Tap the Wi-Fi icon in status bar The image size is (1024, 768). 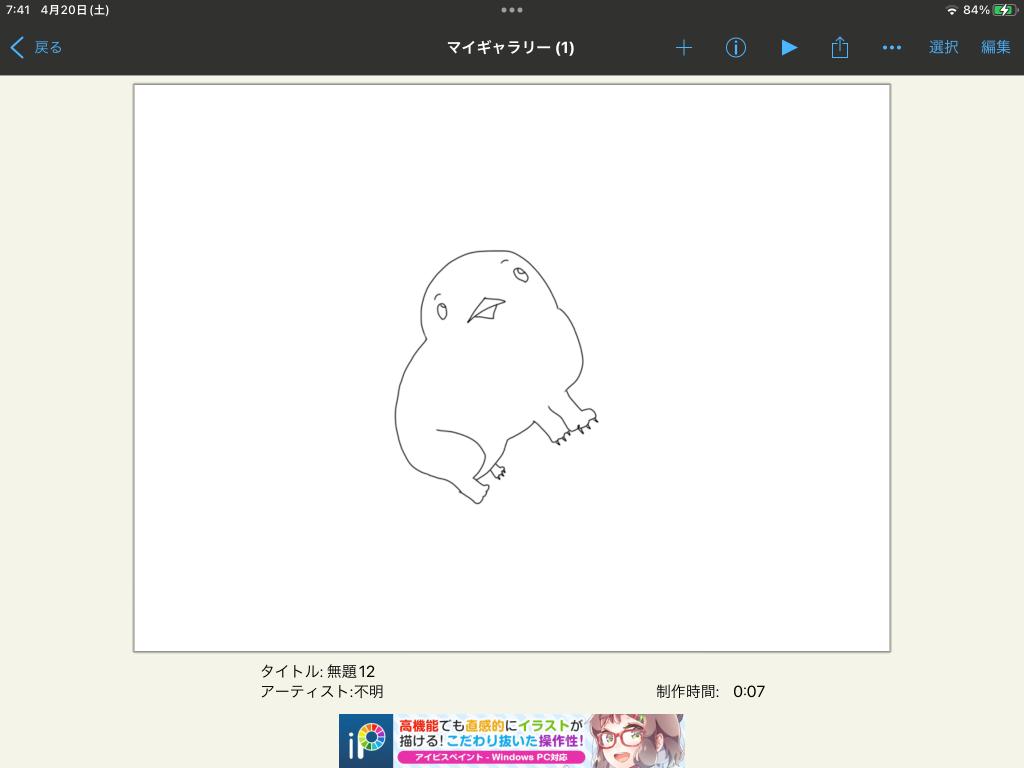tap(951, 10)
